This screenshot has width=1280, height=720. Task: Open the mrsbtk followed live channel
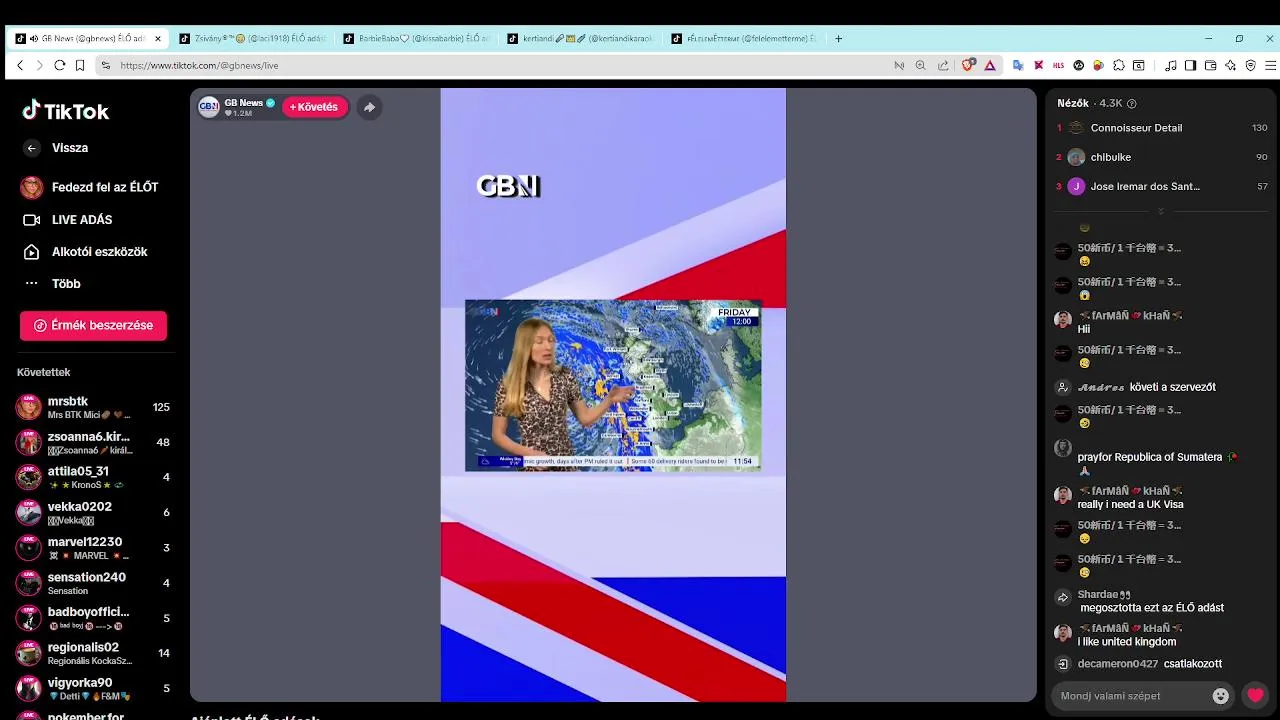pos(93,407)
